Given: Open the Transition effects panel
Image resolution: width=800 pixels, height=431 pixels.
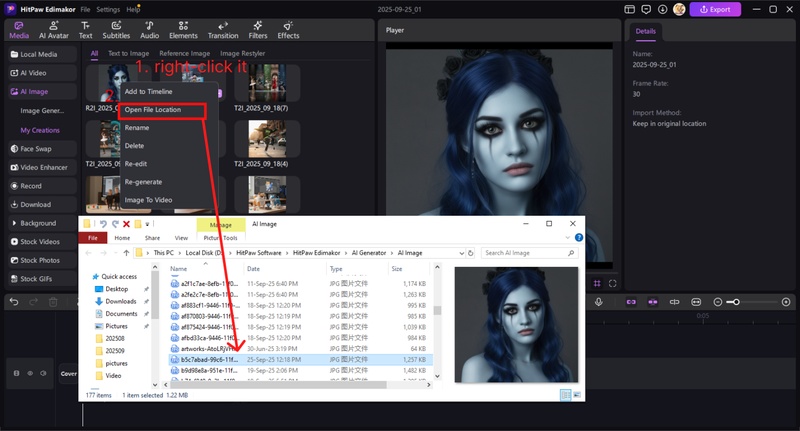Looking at the screenshot, I should (223, 30).
